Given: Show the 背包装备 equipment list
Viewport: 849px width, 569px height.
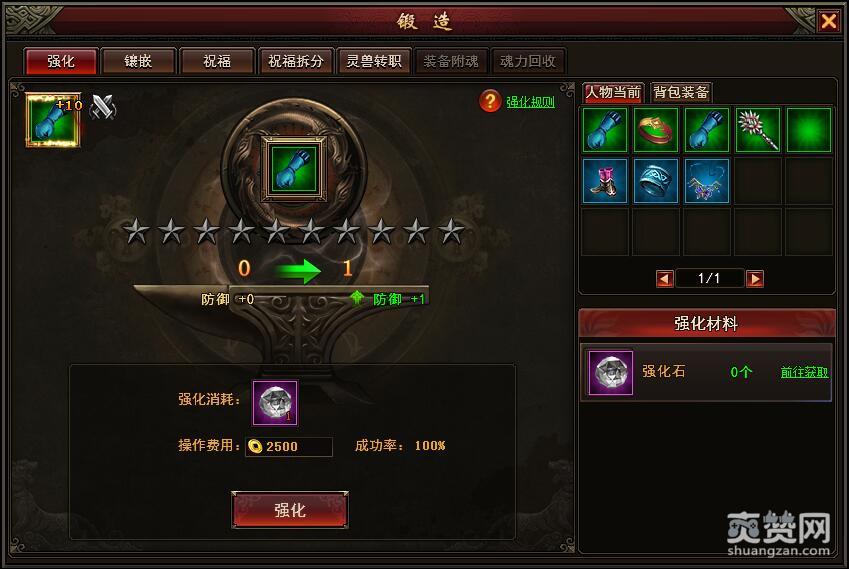Looking at the screenshot, I should [681, 93].
